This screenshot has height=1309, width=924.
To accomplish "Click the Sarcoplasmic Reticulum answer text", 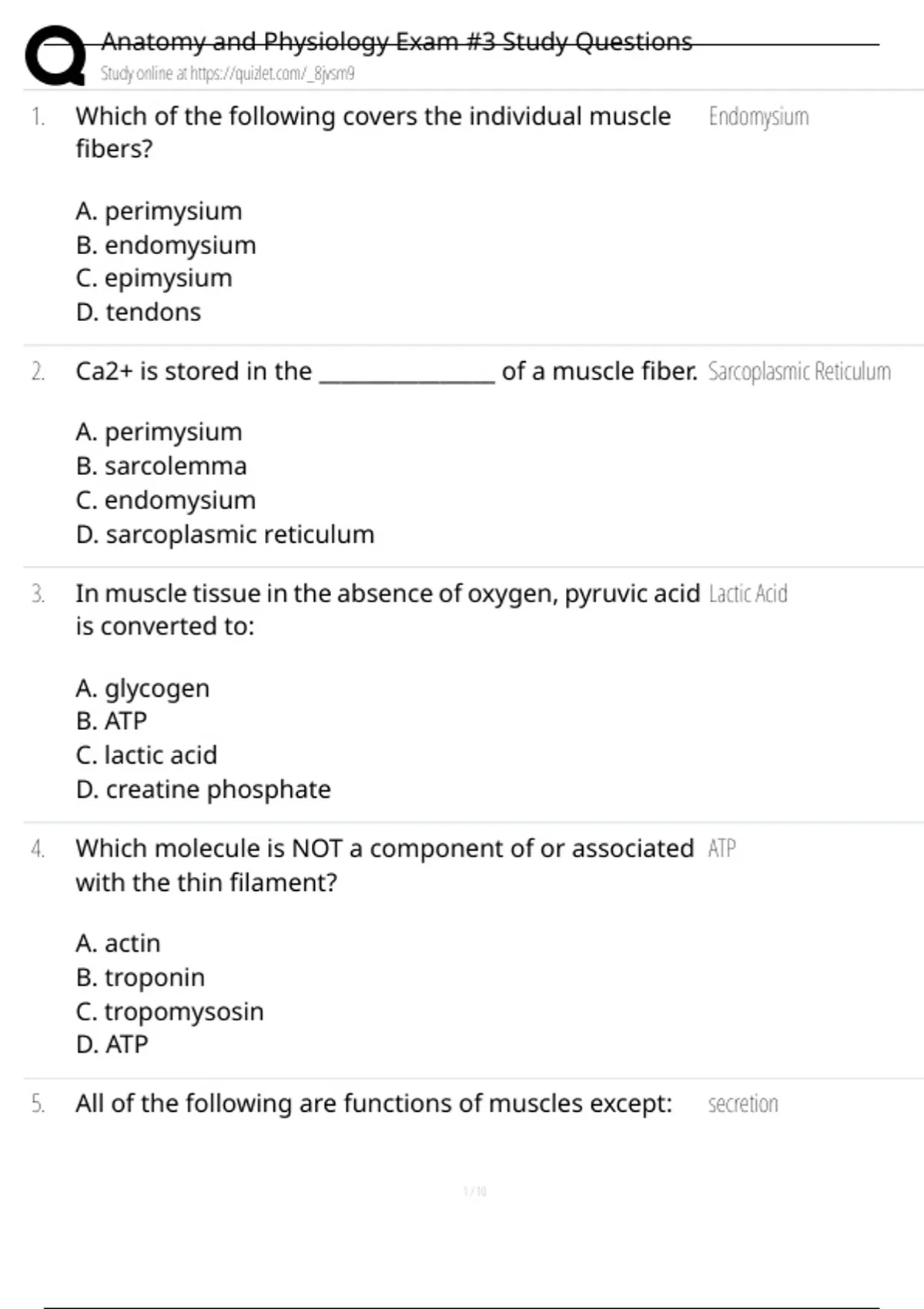I will 799,372.
